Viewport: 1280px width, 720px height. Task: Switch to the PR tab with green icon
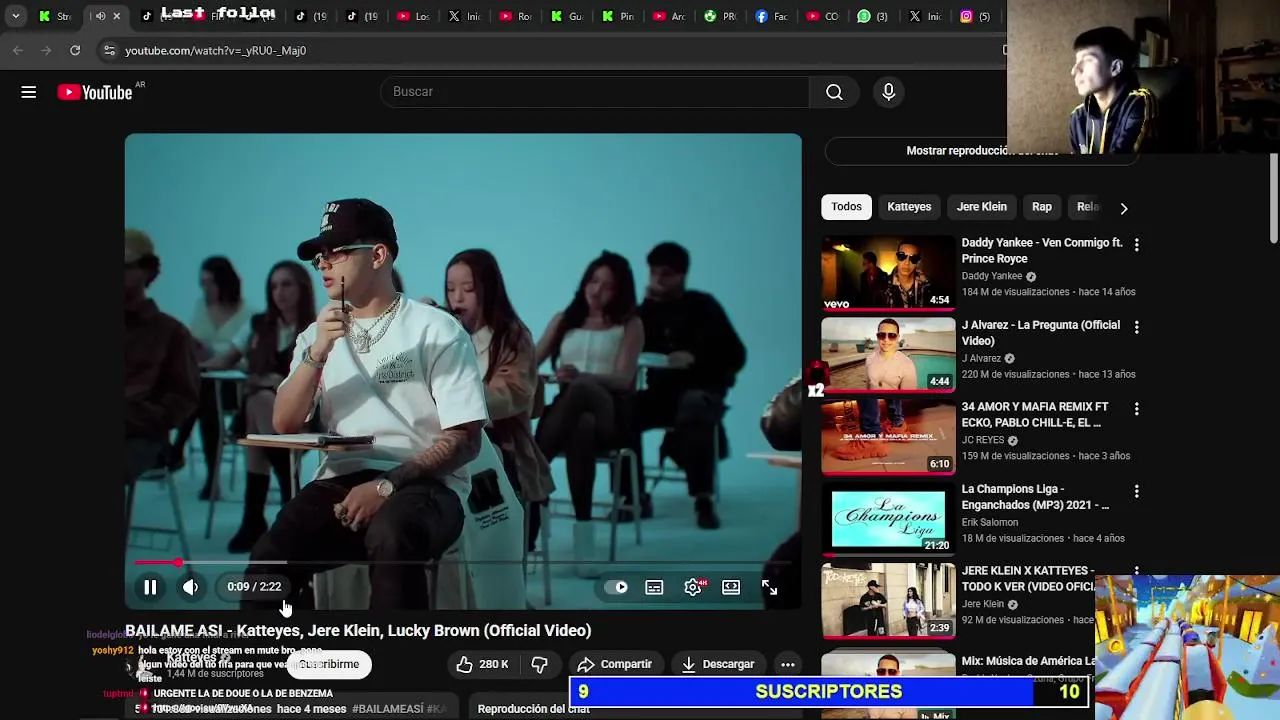pos(720,16)
